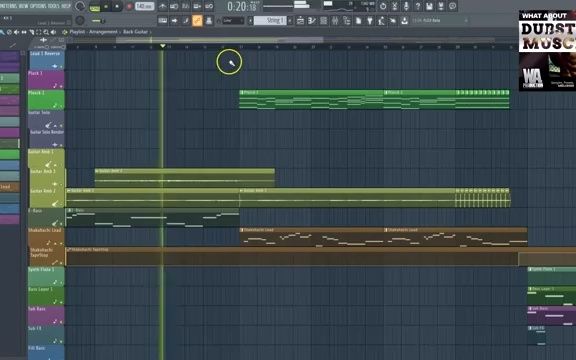Click the note icon in second toolbar row
Viewport: 576px width, 360px height.
186,21
